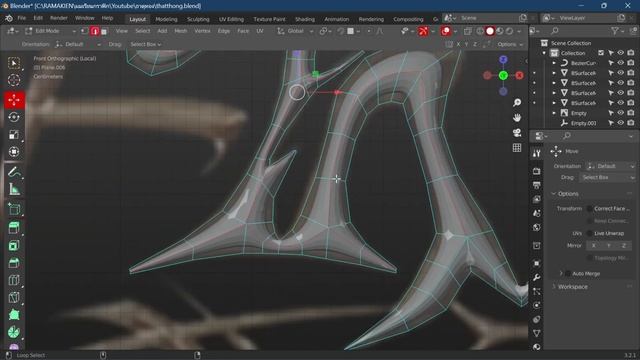Open Orientation Default dropdown in sidebar

pos(611,167)
